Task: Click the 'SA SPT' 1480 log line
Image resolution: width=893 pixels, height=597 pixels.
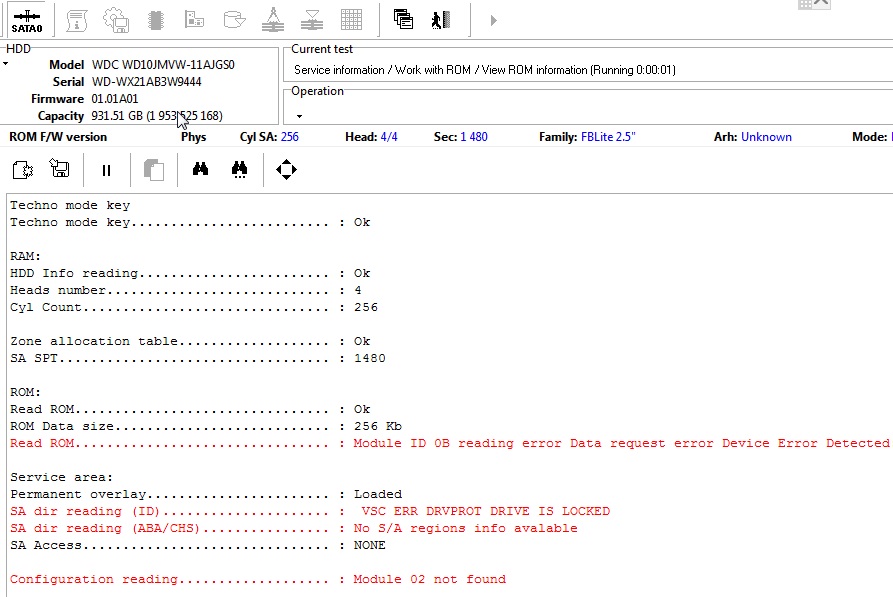Action: [x=198, y=358]
